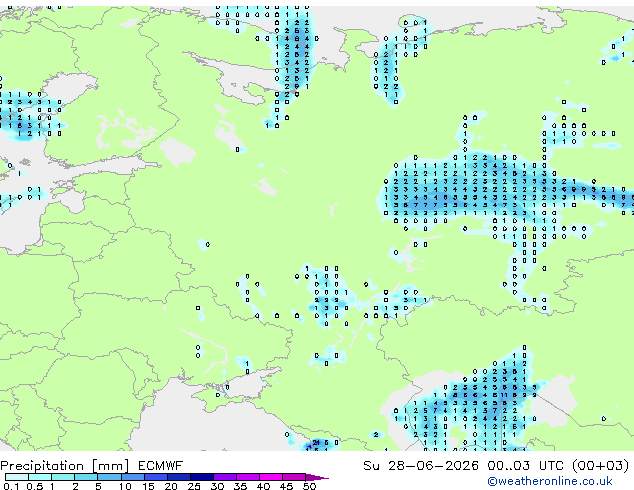Click the '45' legend value

(287, 486)
